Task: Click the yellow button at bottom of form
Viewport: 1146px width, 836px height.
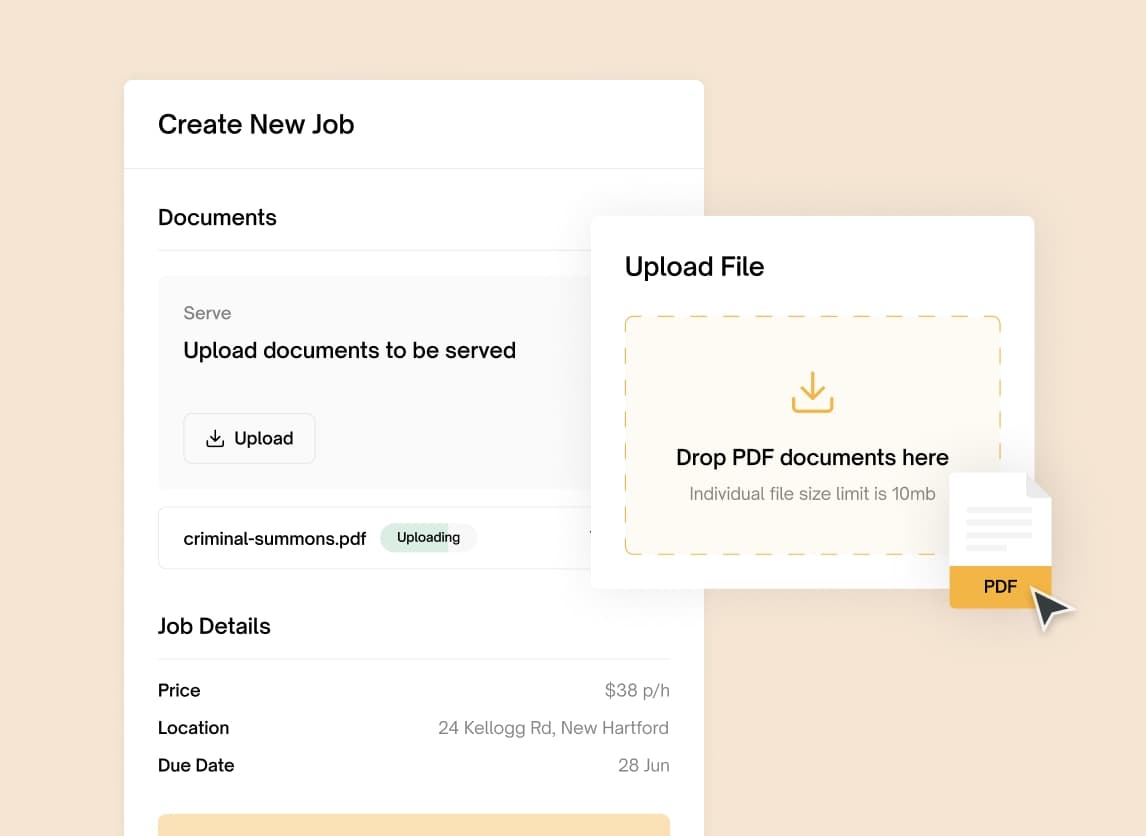Action: [413, 824]
